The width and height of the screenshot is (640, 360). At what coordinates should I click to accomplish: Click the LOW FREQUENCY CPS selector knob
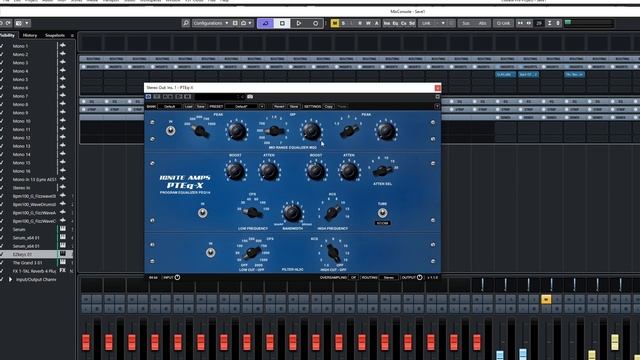[253, 212]
